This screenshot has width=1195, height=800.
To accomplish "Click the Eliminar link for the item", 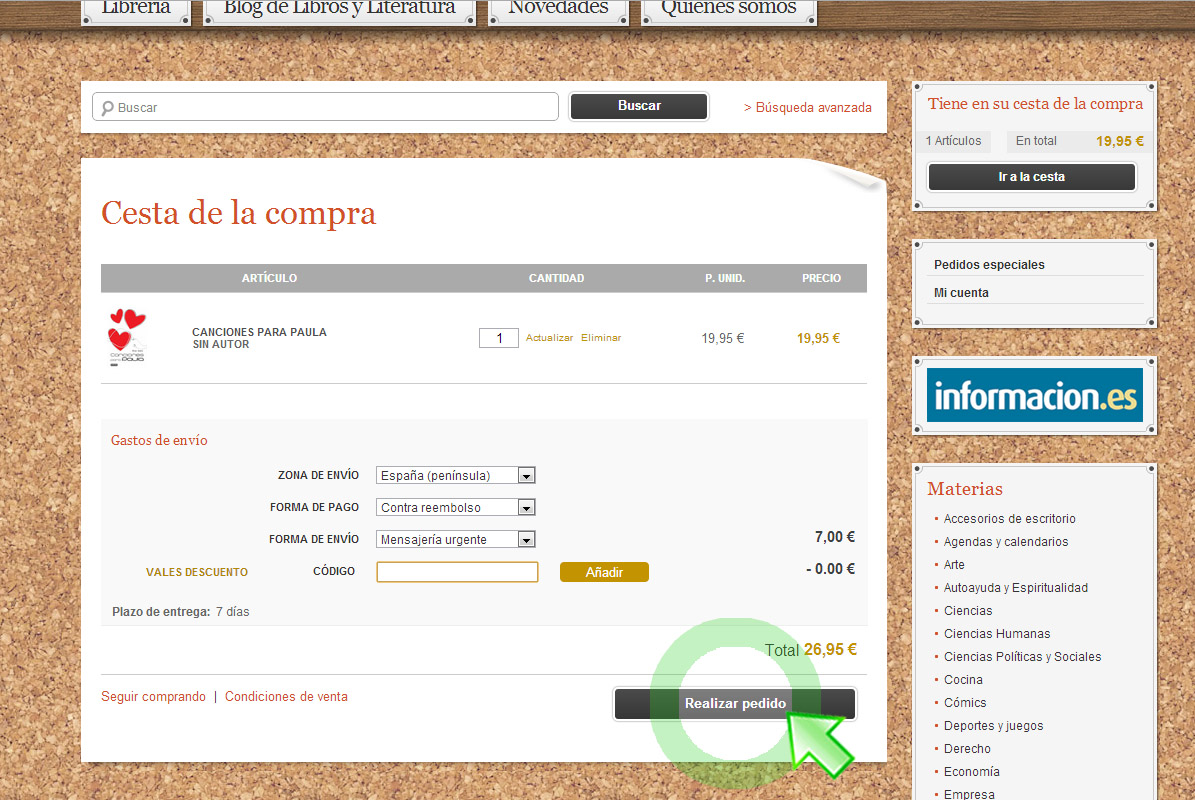I will [601, 338].
